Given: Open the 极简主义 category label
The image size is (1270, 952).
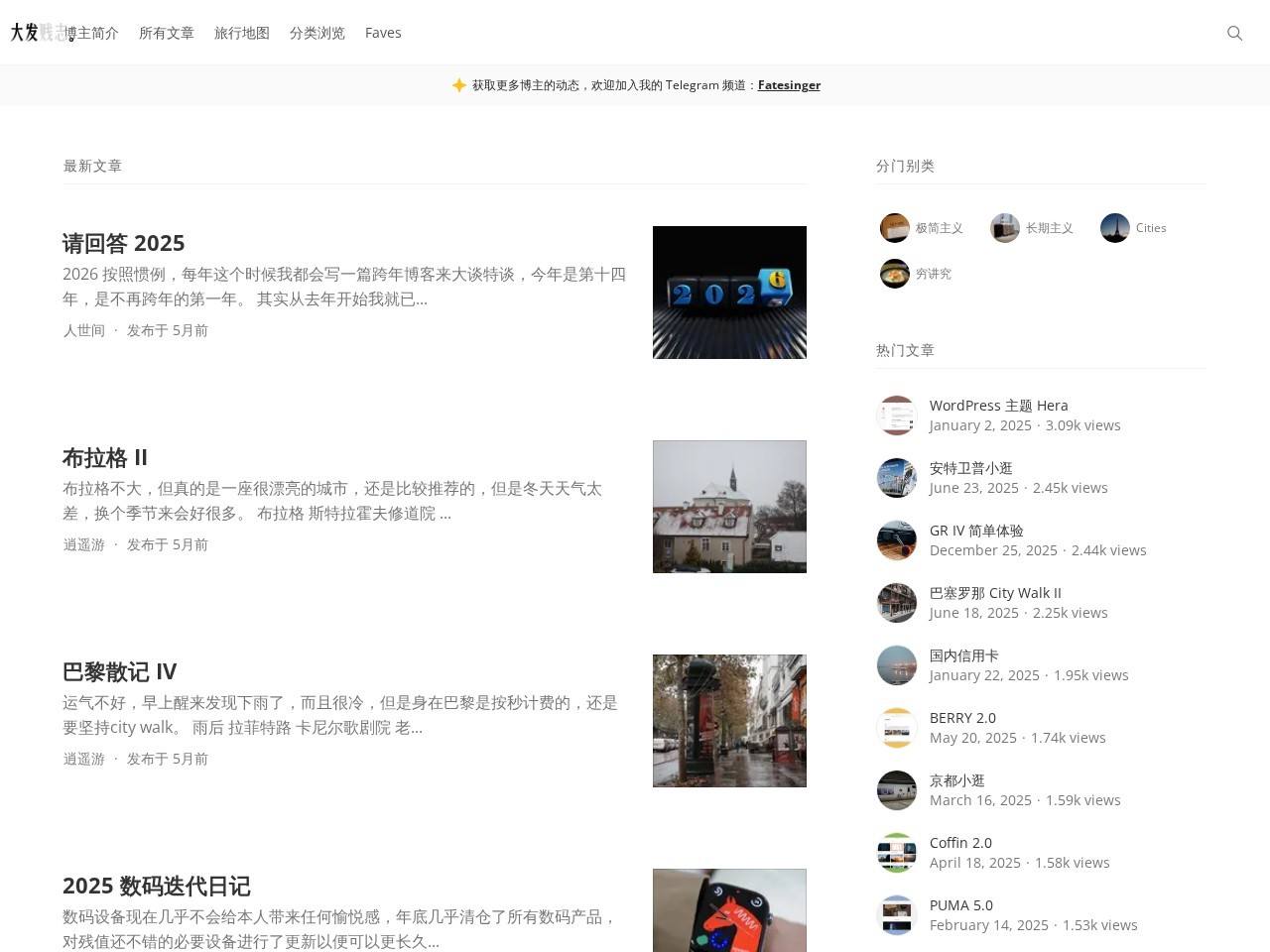Looking at the screenshot, I should 940,228.
